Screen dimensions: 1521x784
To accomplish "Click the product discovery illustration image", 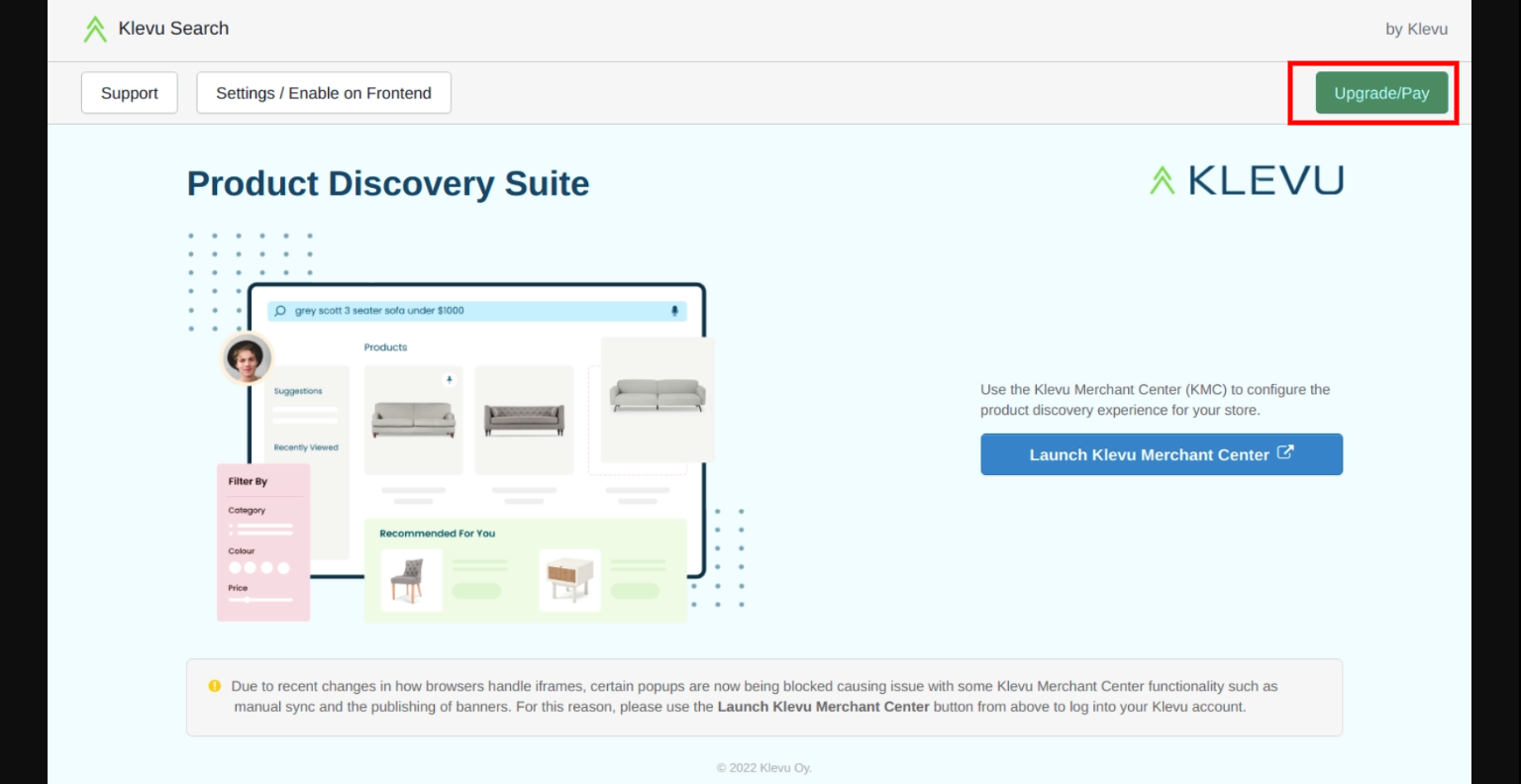I will pyautogui.click(x=466, y=429).
